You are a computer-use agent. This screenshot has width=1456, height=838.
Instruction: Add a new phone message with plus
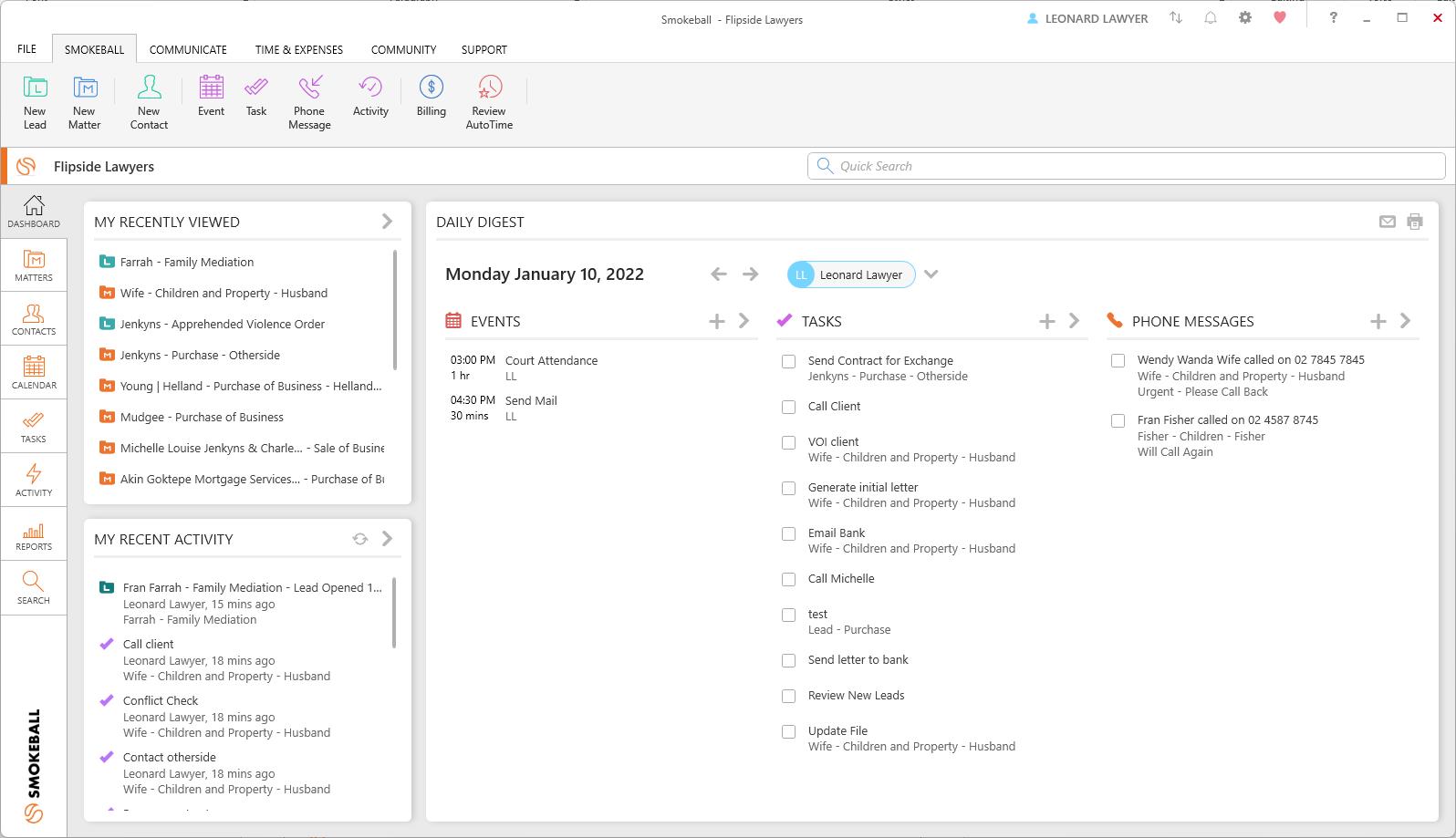[x=1378, y=321]
